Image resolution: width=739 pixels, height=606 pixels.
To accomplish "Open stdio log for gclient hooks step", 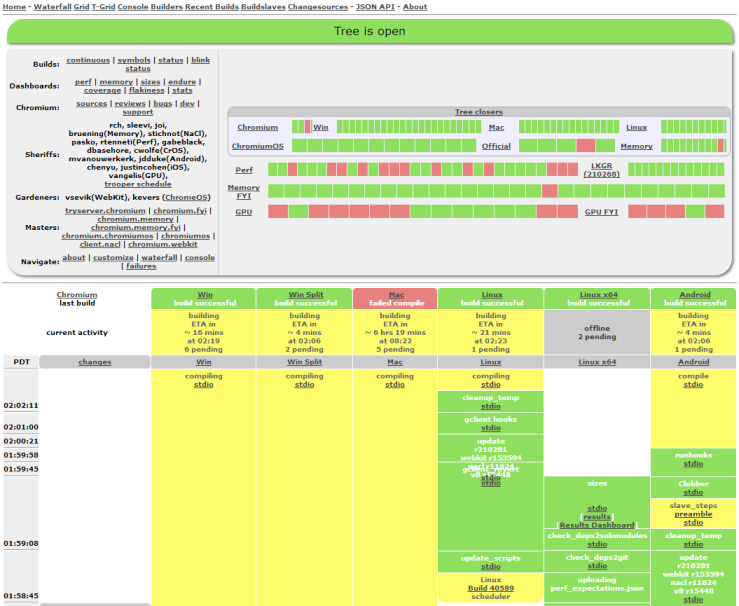I will point(491,428).
